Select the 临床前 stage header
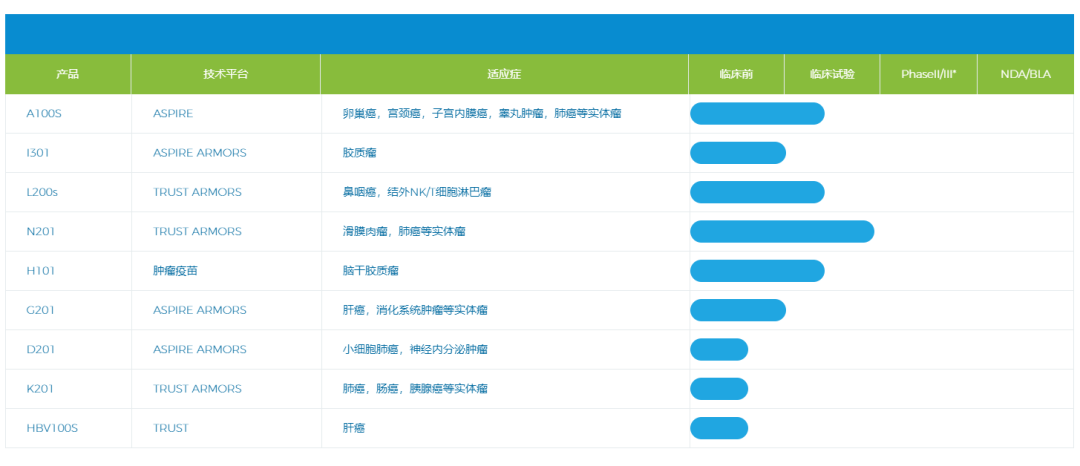Image resolution: width=1080 pixels, height=466 pixels. [x=736, y=75]
